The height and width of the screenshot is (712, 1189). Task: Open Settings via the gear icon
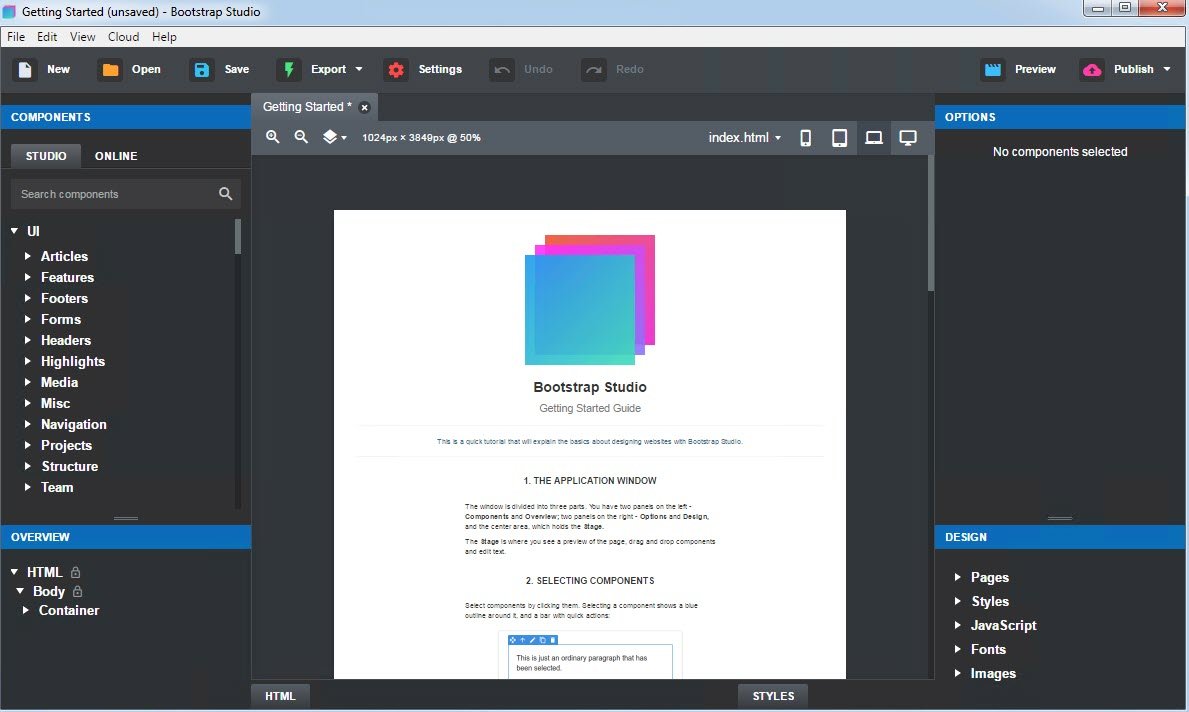tap(396, 70)
